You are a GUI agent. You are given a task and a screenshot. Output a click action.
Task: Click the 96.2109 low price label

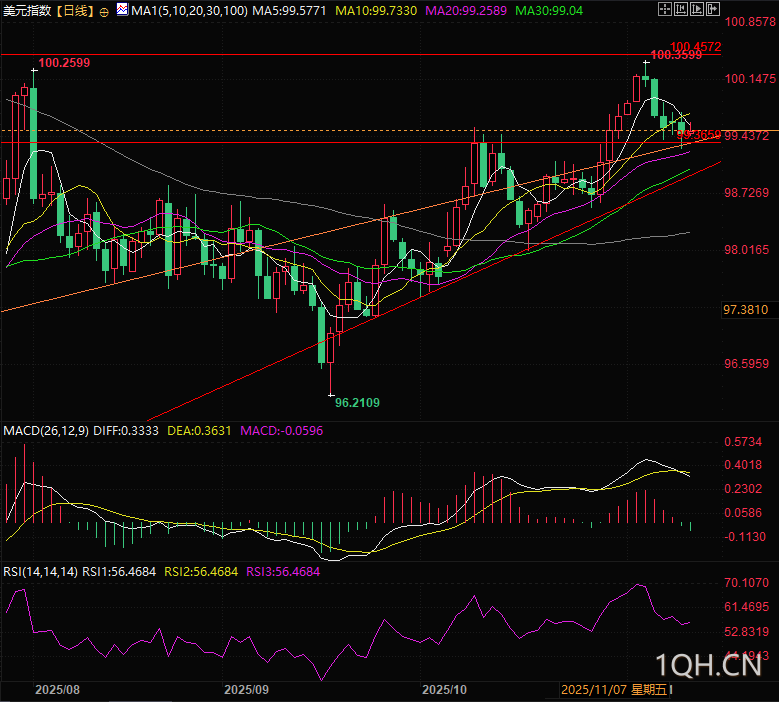(357, 403)
